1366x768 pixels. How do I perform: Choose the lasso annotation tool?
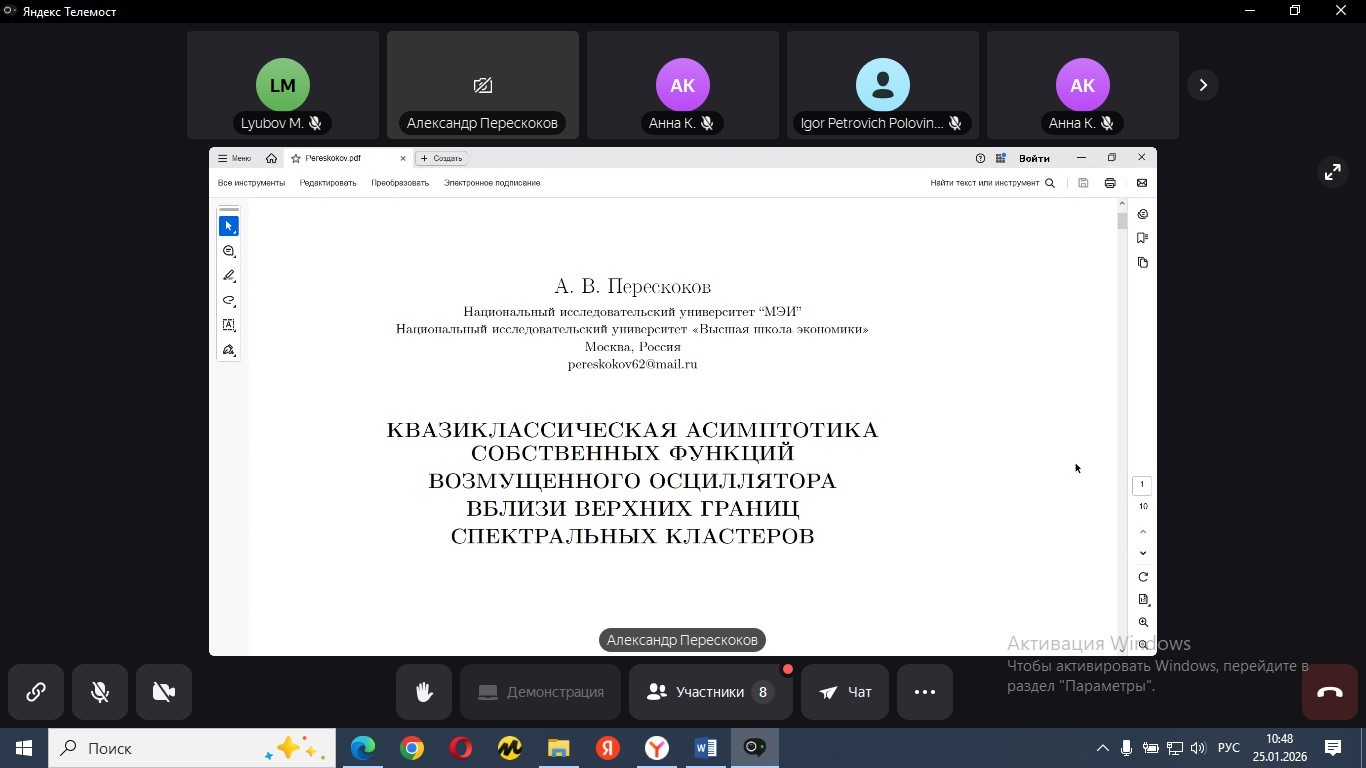pos(228,300)
